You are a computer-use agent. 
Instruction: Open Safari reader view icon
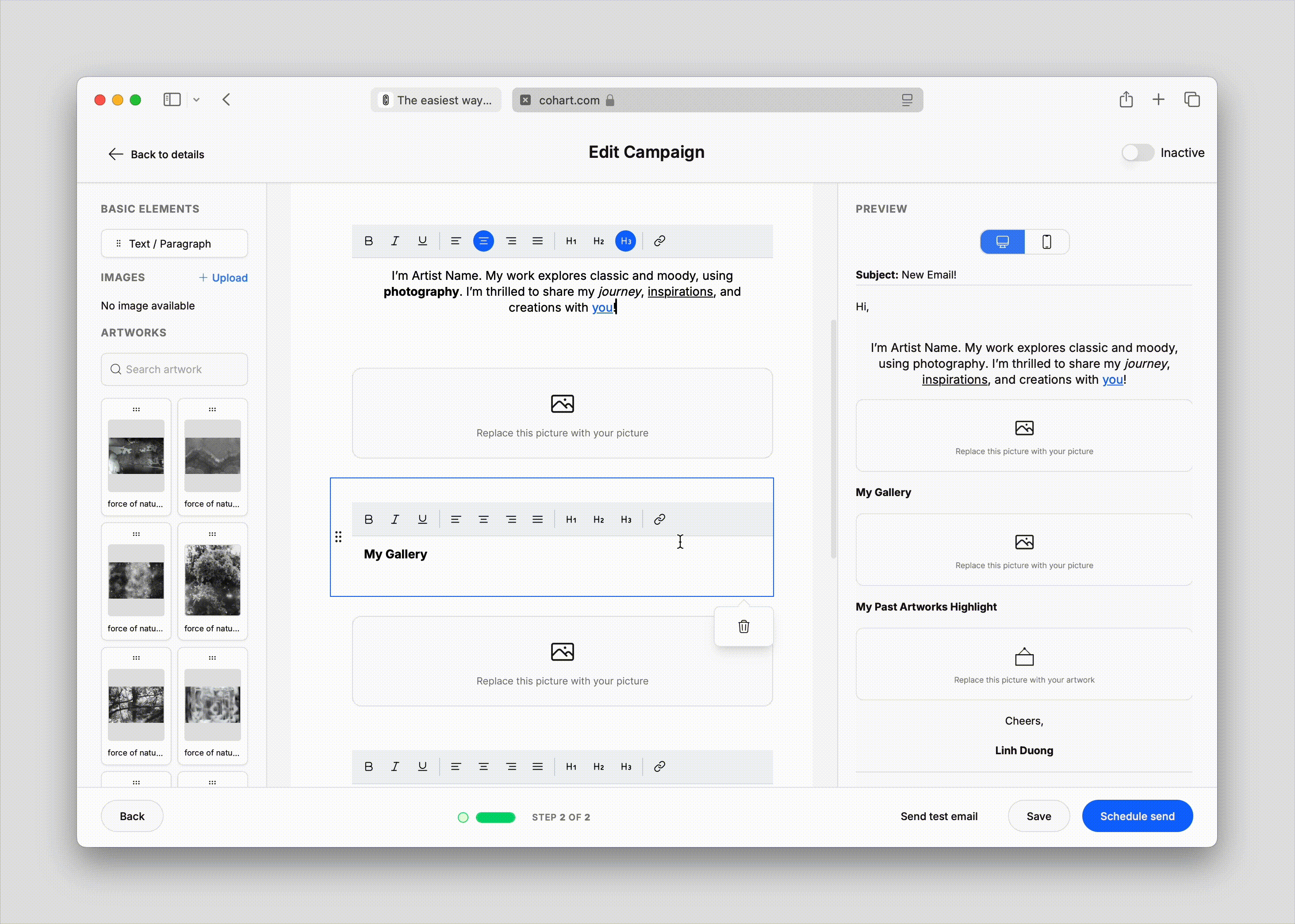[908, 100]
